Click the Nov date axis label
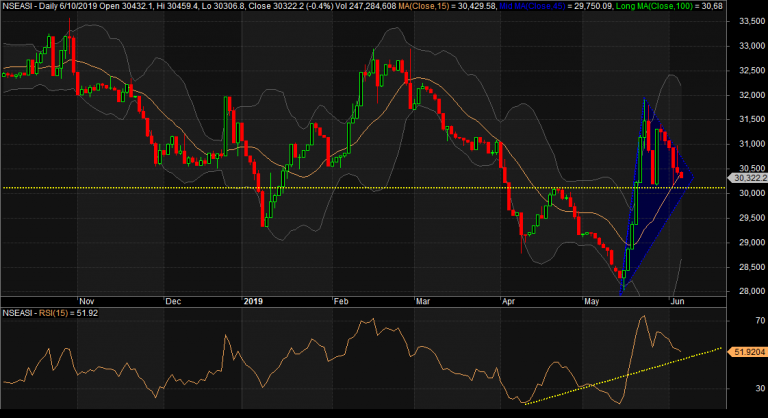This screenshot has width=768, height=418. click(x=87, y=301)
